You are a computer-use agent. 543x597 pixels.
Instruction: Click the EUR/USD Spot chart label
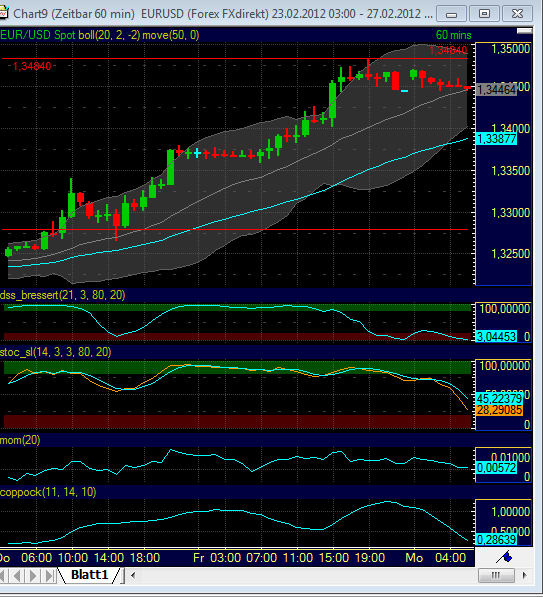point(38,35)
